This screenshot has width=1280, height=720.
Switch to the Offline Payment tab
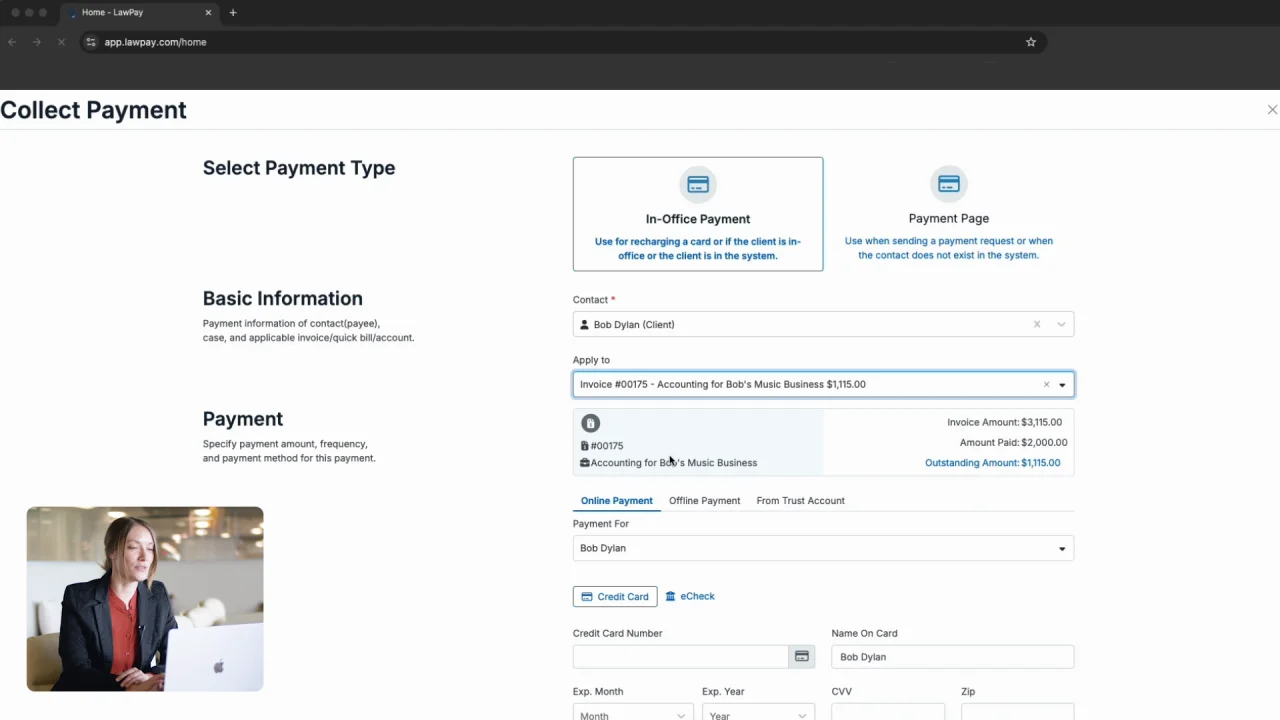pos(704,500)
